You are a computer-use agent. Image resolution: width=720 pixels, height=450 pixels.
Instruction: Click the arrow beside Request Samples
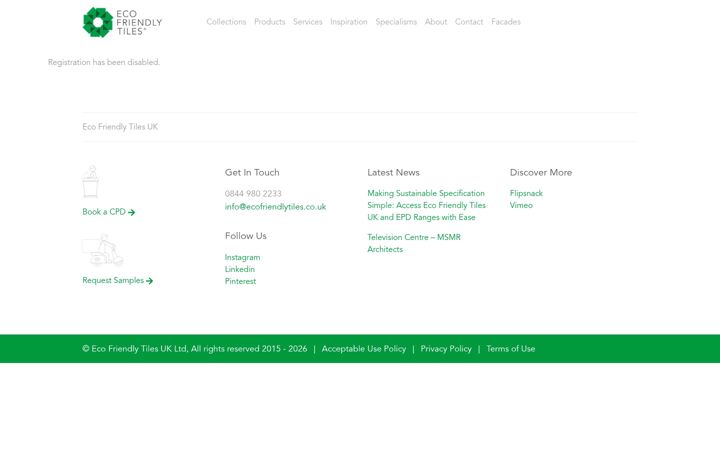coord(150,281)
